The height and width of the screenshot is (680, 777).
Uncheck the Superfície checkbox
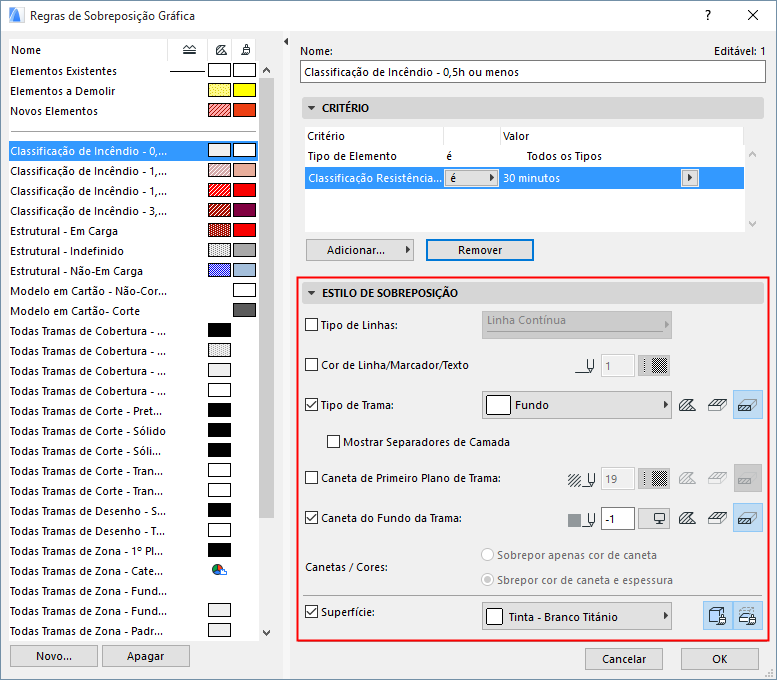pyautogui.click(x=311, y=612)
